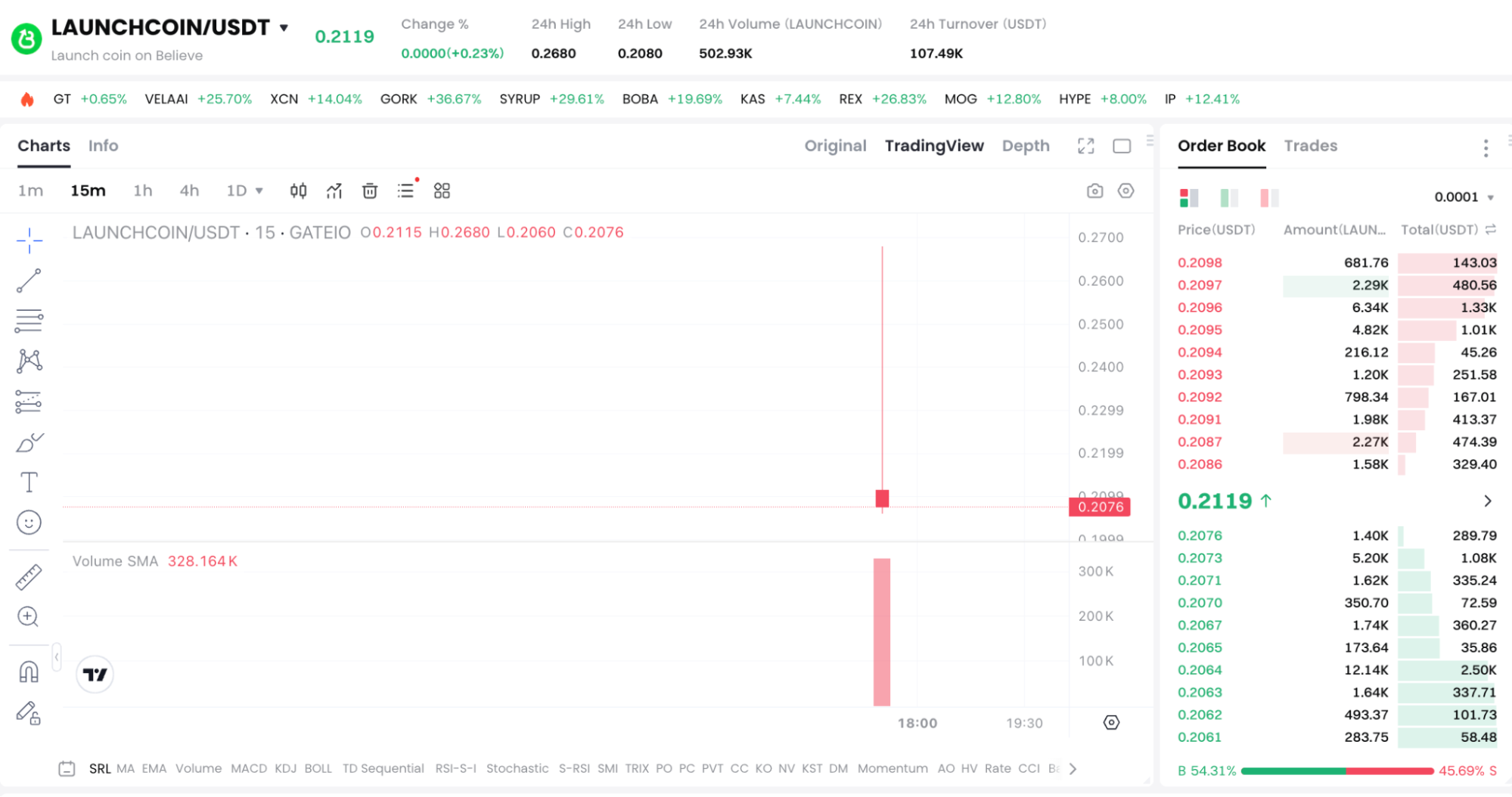
Task: Select the 1h timeframe
Action: (143, 191)
